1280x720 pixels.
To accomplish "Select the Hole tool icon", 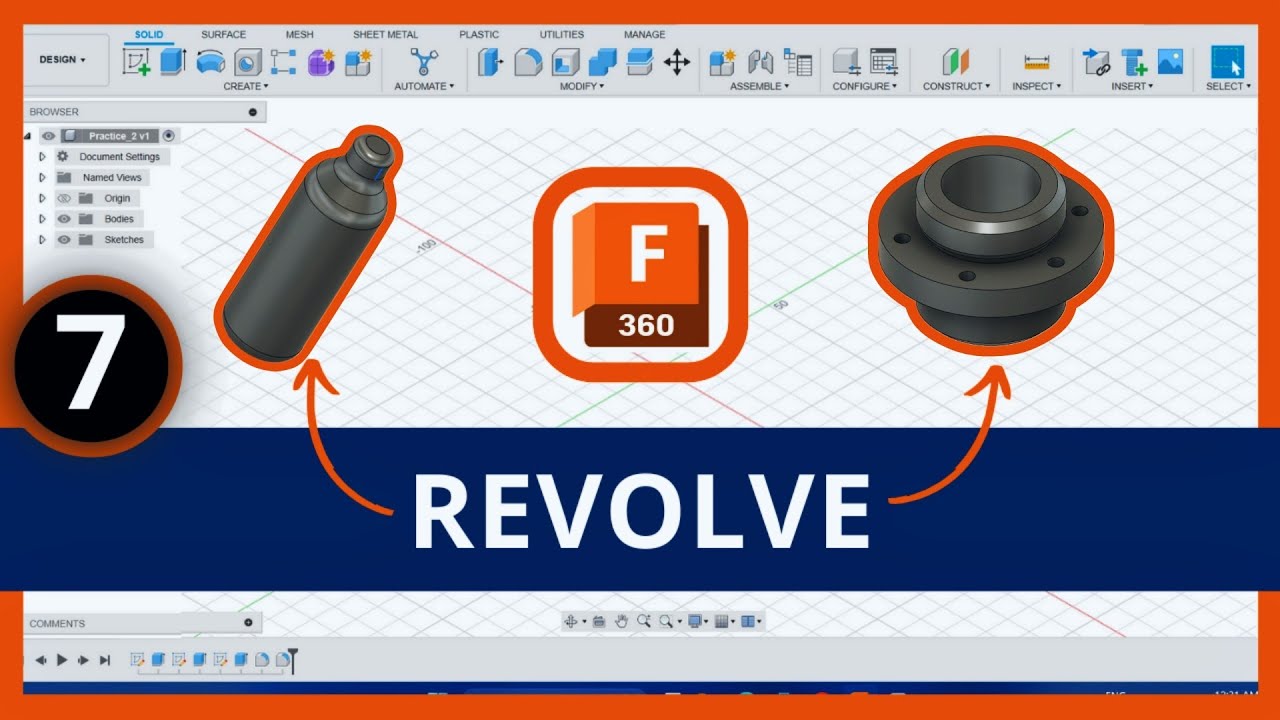I will pyautogui.click(x=247, y=63).
